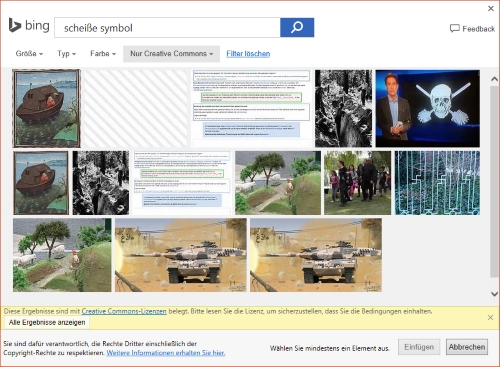Open the Feedback speech bubble icon
The height and width of the screenshot is (367, 500).
point(455,29)
